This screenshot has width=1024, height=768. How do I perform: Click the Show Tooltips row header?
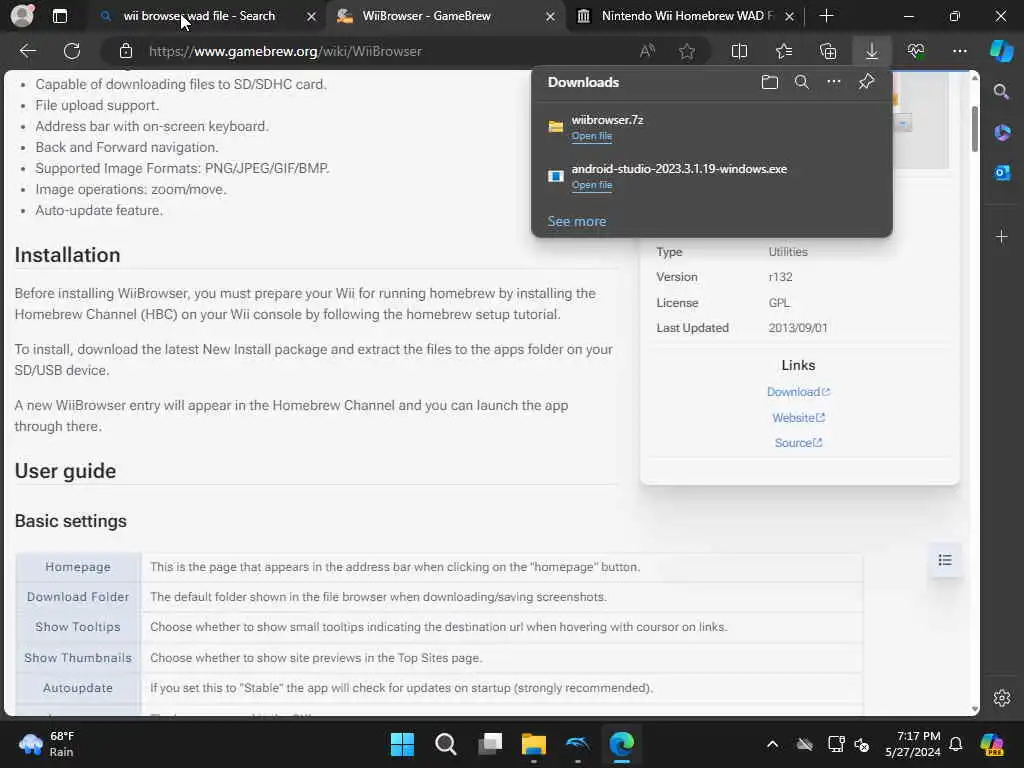78,627
